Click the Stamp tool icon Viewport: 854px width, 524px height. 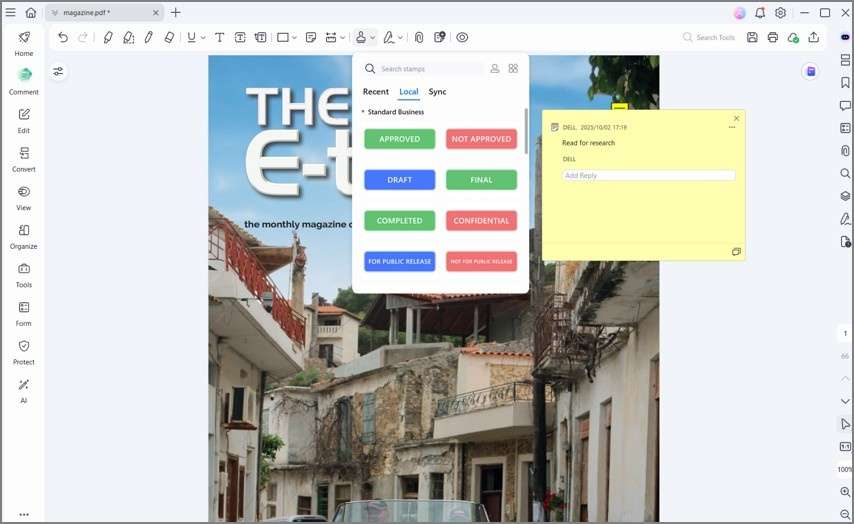coord(361,37)
